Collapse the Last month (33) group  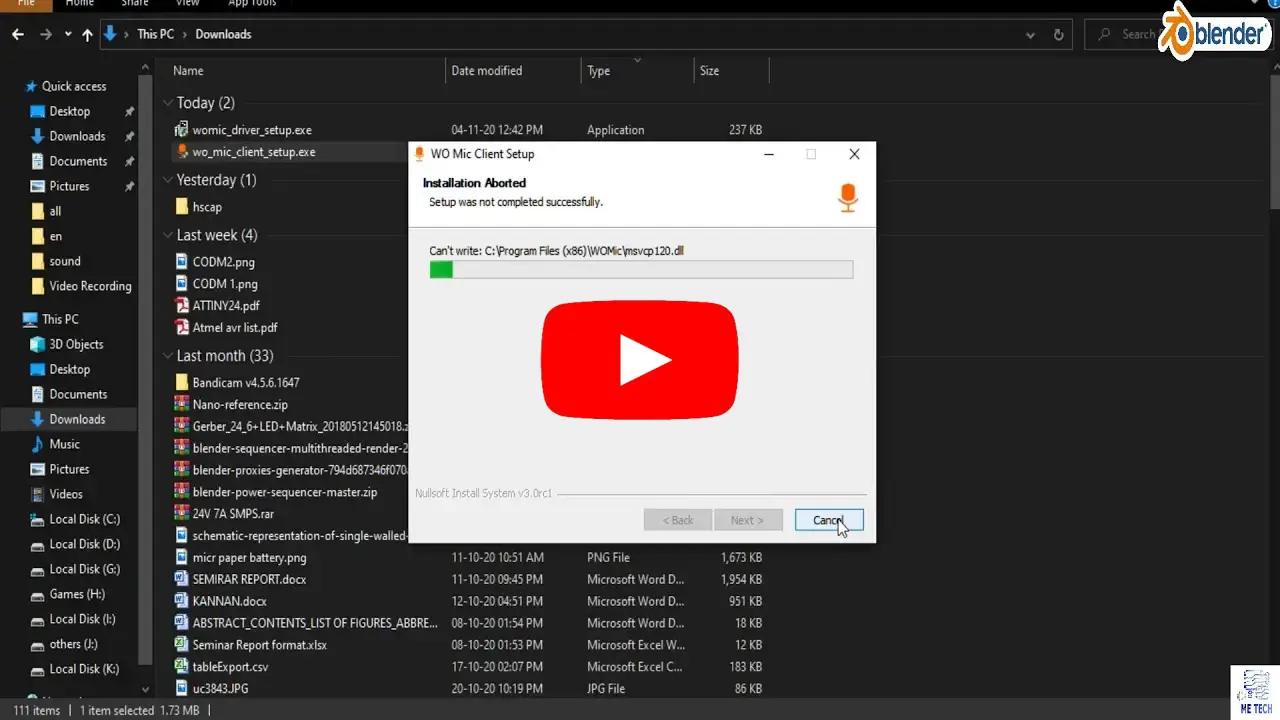pyautogui.click(x=168, y=356)
